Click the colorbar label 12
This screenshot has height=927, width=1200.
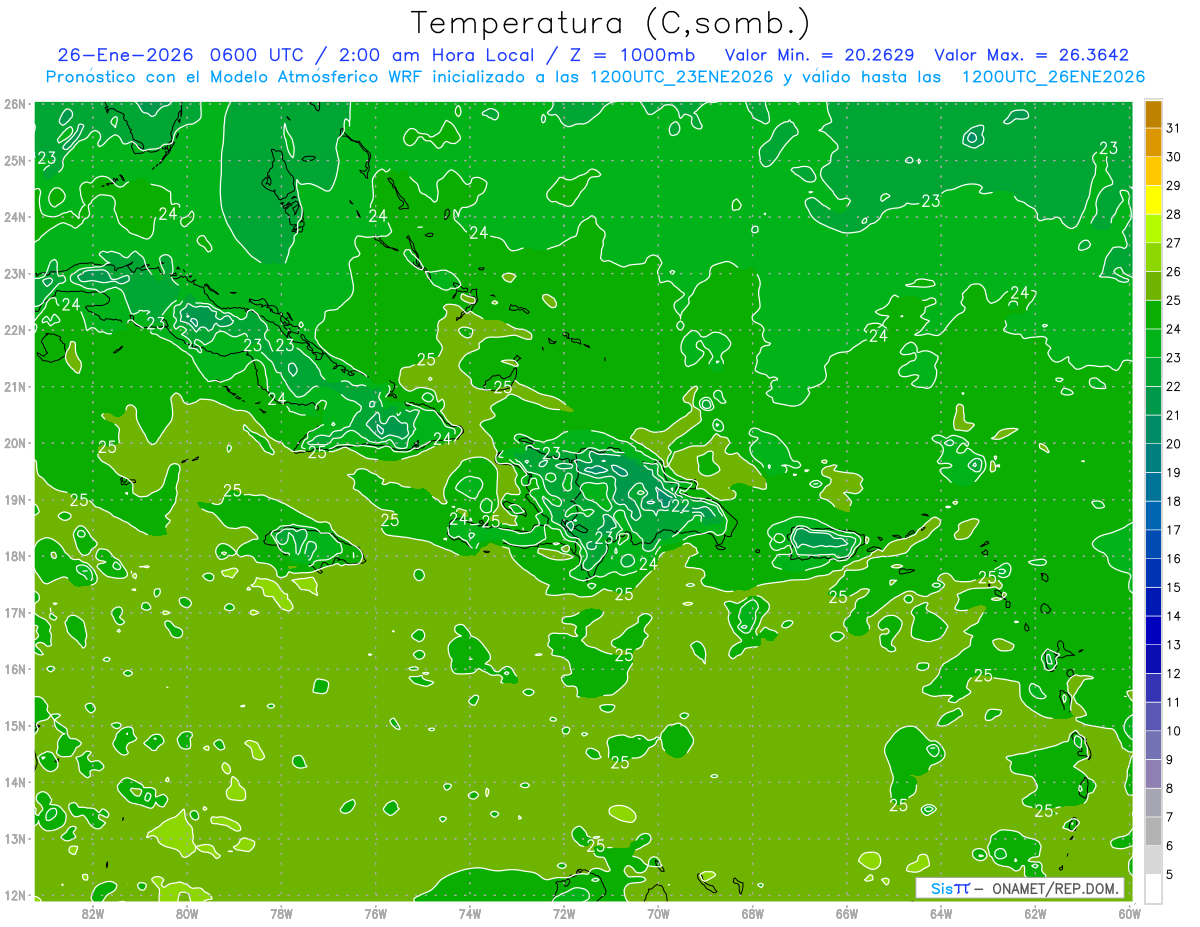click(1173, 673)
